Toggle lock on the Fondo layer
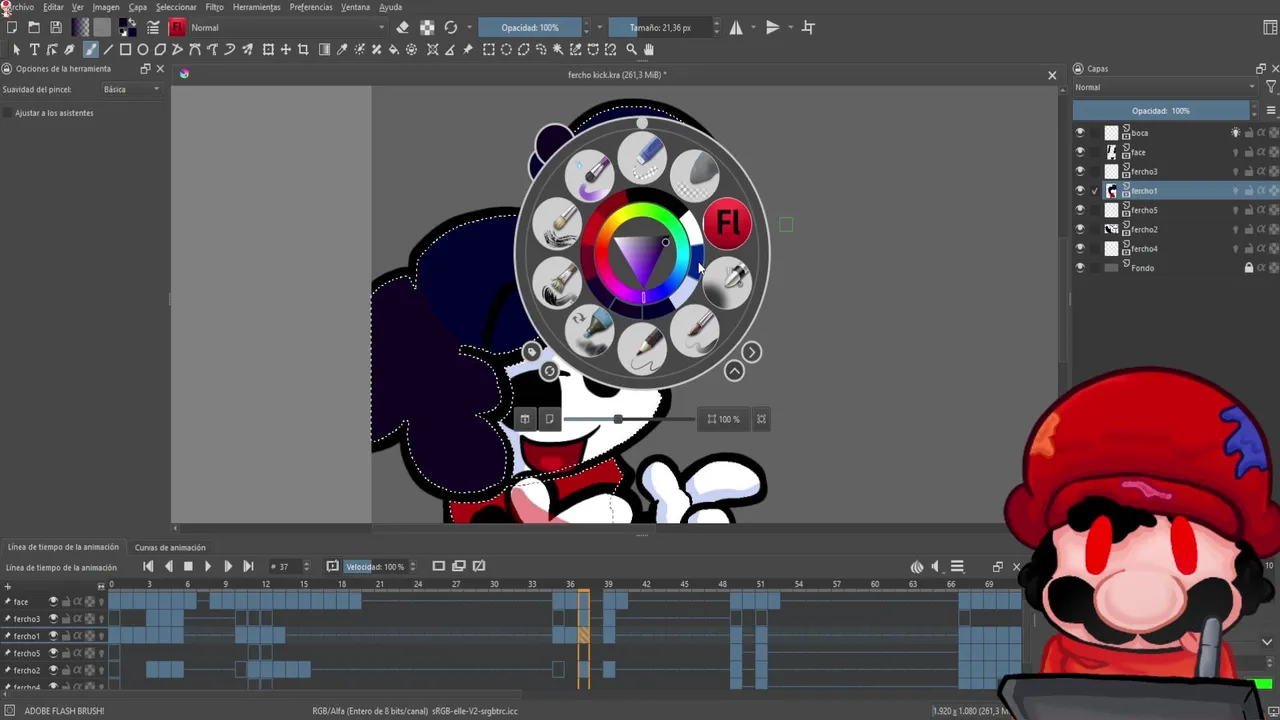The height and width of the screenshot is (720, 1280). [1248, 268]
